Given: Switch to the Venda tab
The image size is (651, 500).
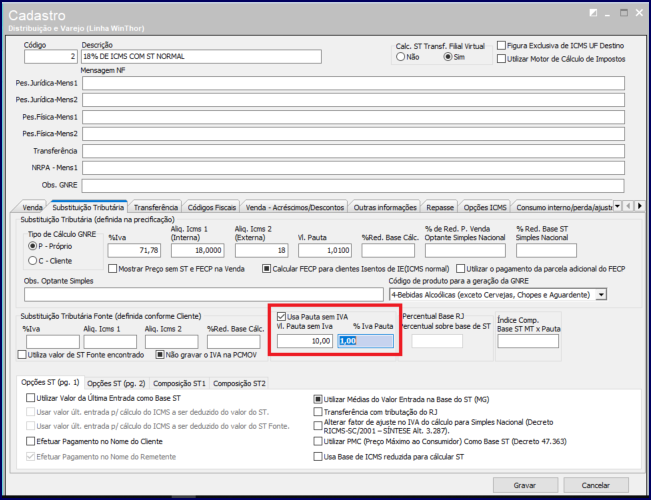Looking at the screenshot, I should pyautogui.click(x=32, y=207).
